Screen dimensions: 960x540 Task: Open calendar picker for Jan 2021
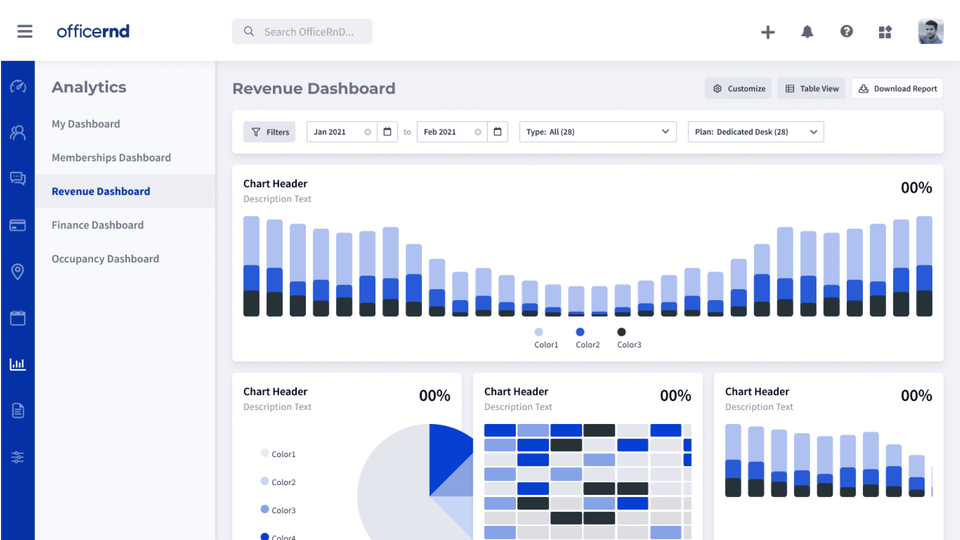[387, 132]
